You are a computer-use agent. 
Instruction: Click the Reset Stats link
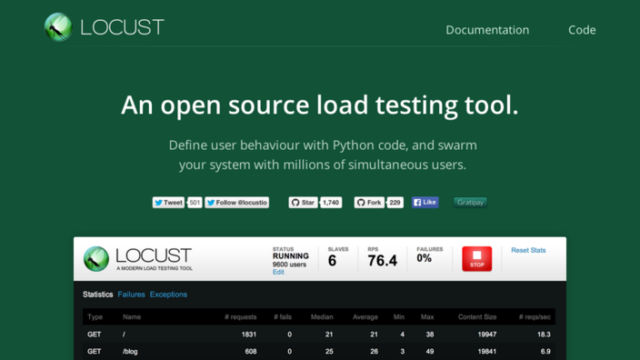tap(528, 250)
